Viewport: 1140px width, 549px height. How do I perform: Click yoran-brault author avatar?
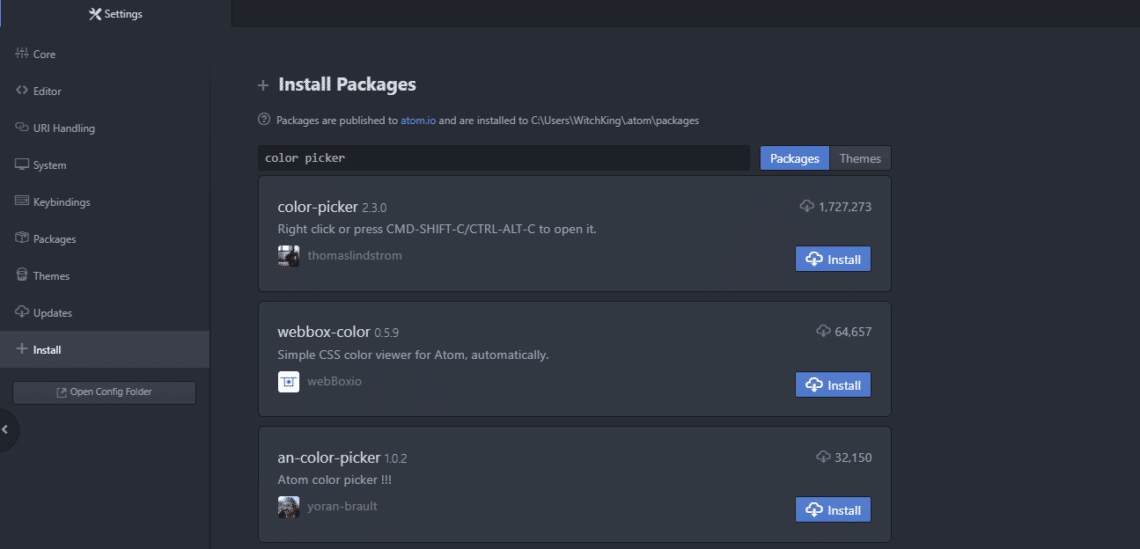(x=289, y=507)
